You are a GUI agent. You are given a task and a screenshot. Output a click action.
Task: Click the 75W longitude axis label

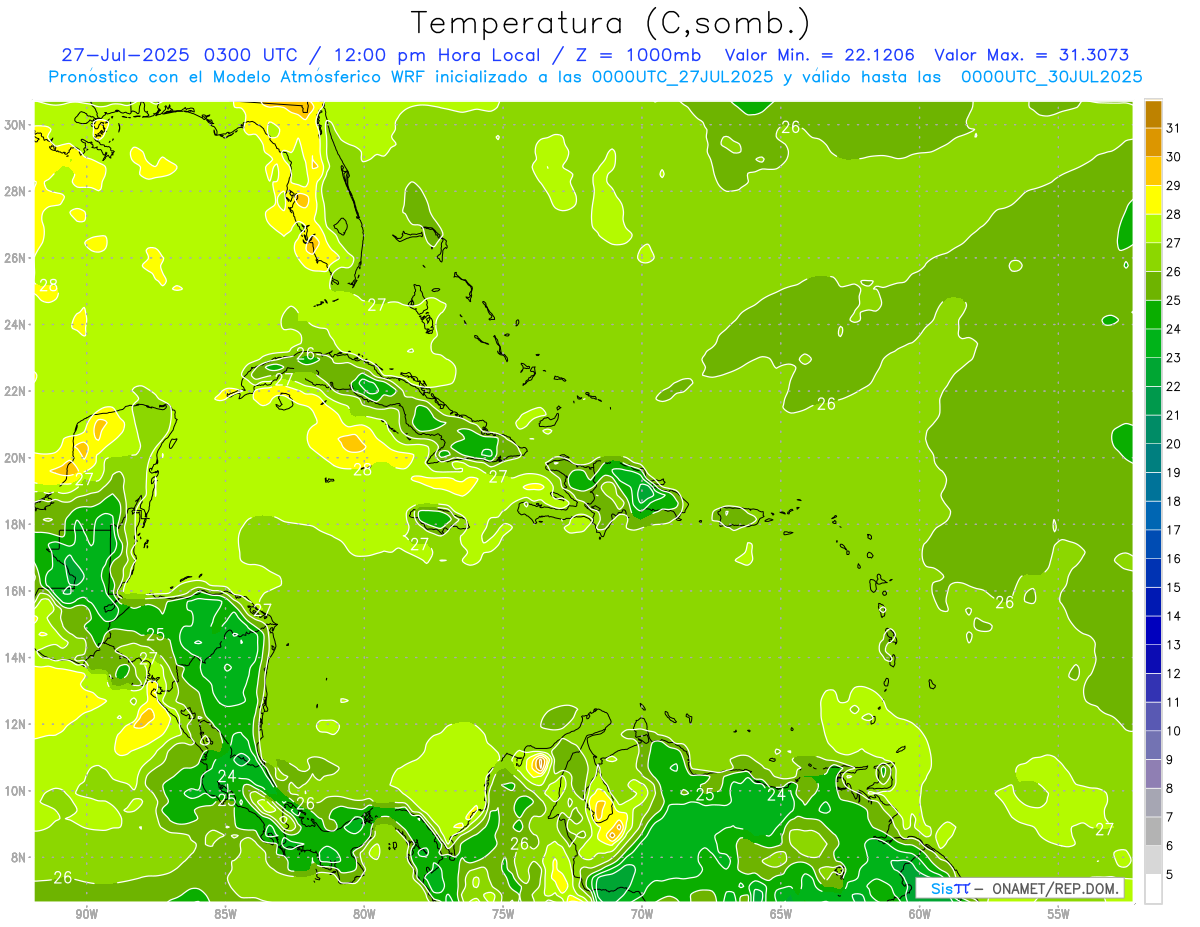tap(503, 914)
